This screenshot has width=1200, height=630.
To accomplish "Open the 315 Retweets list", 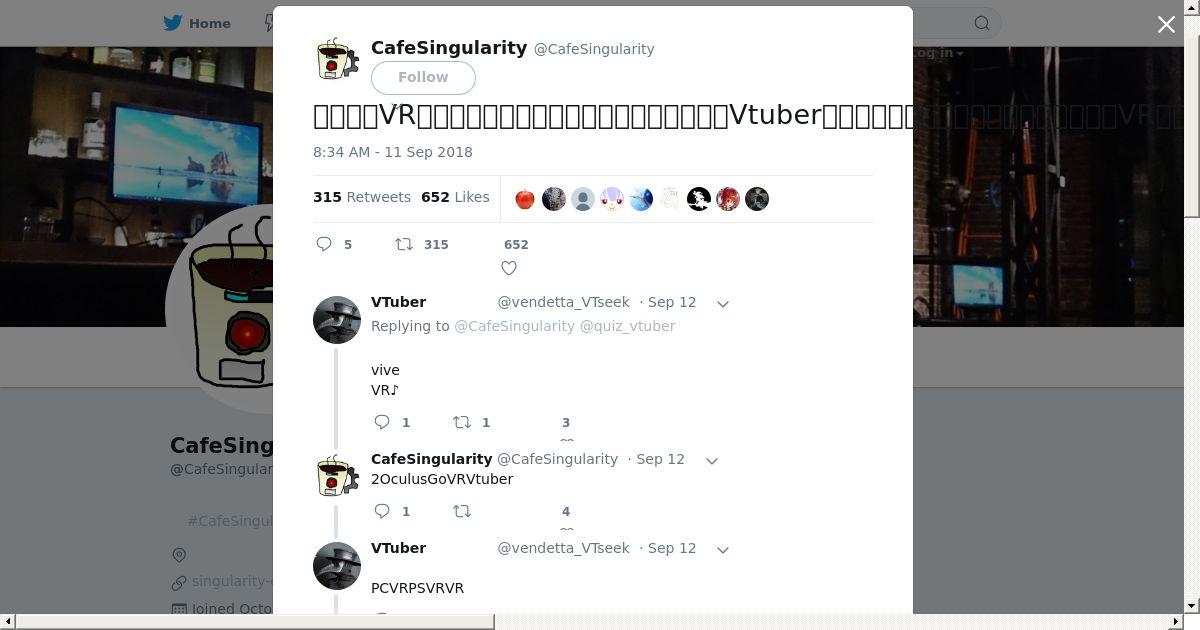I will pos(362,197).
